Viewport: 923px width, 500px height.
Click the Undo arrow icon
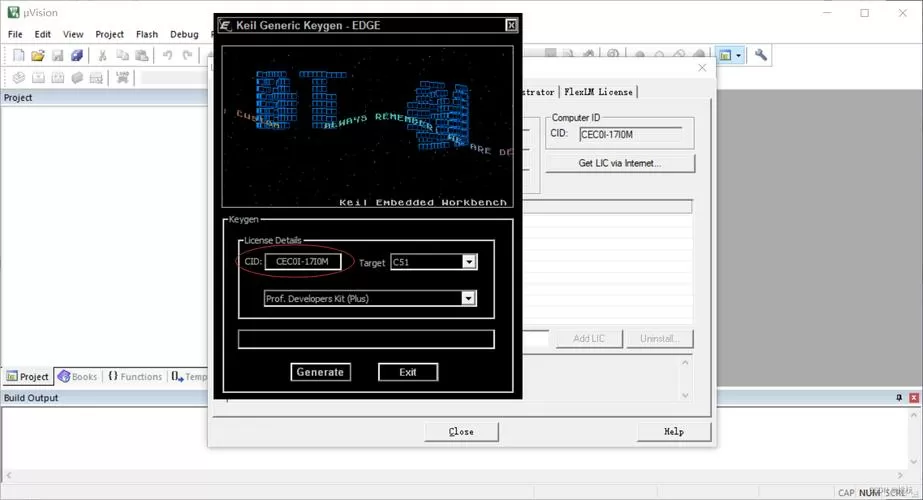coord(168,55)
